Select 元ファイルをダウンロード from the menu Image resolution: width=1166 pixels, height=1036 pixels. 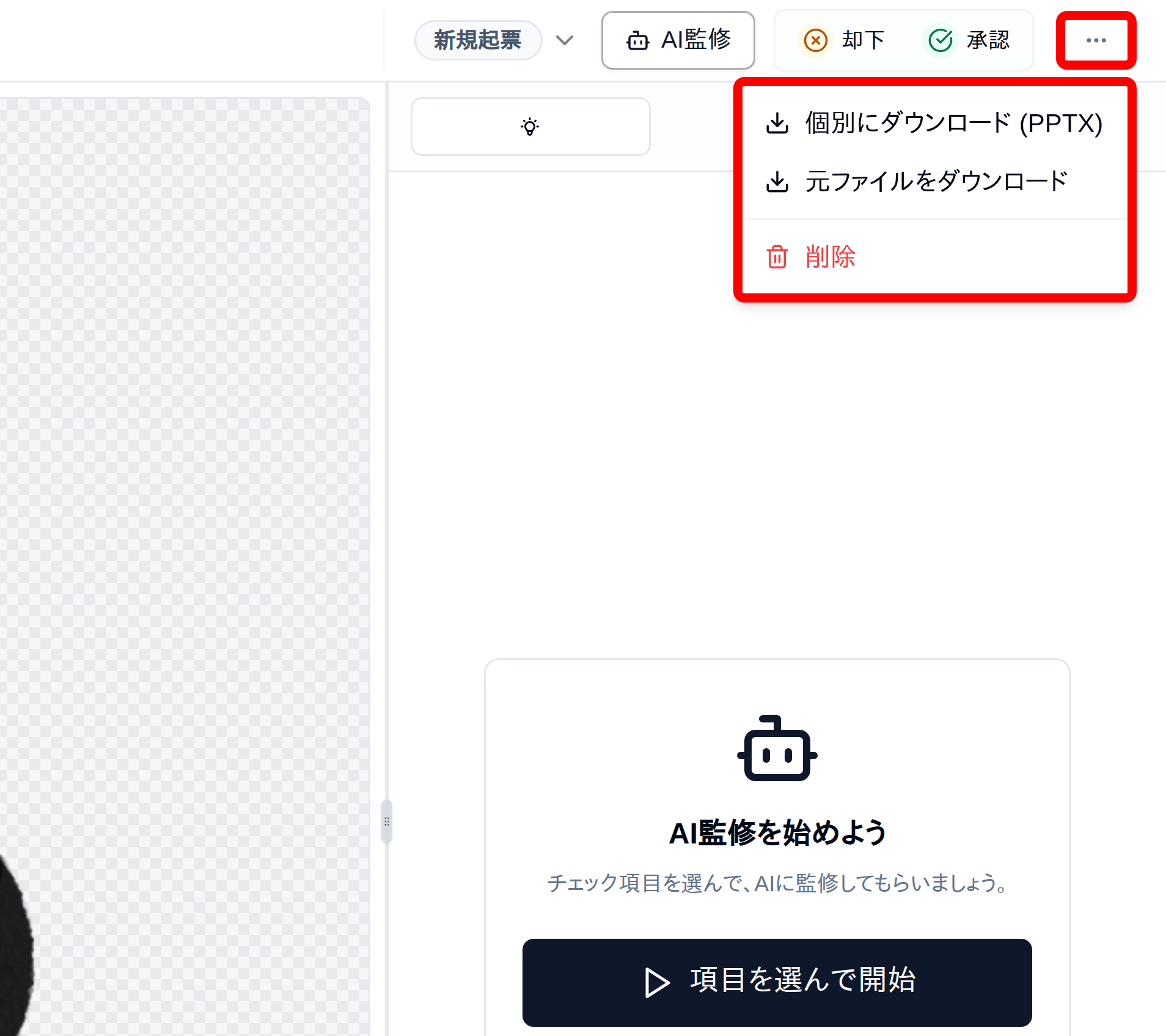[x=937, y=181]
